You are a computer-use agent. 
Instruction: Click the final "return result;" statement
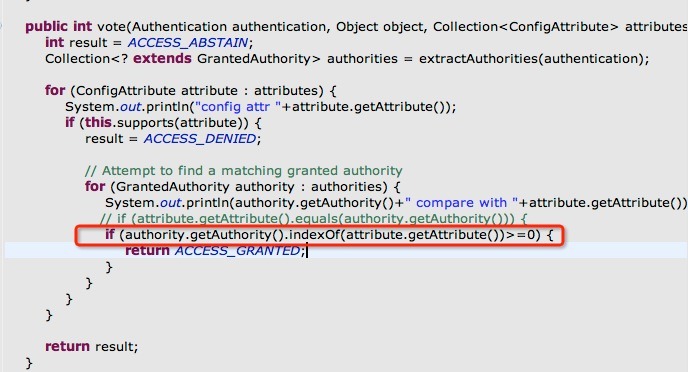tap(91, 347)
